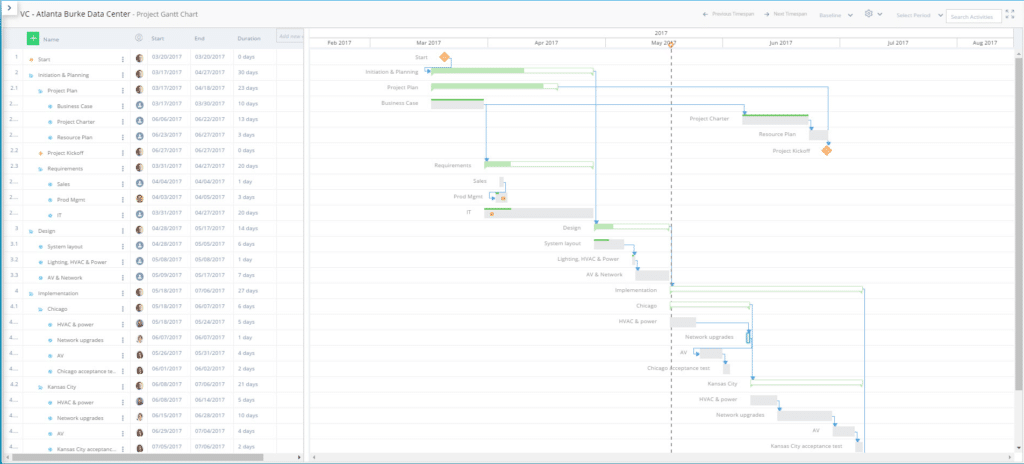Click the today marker on the timeline header
1024x464 pixels.
coord(671,44)
